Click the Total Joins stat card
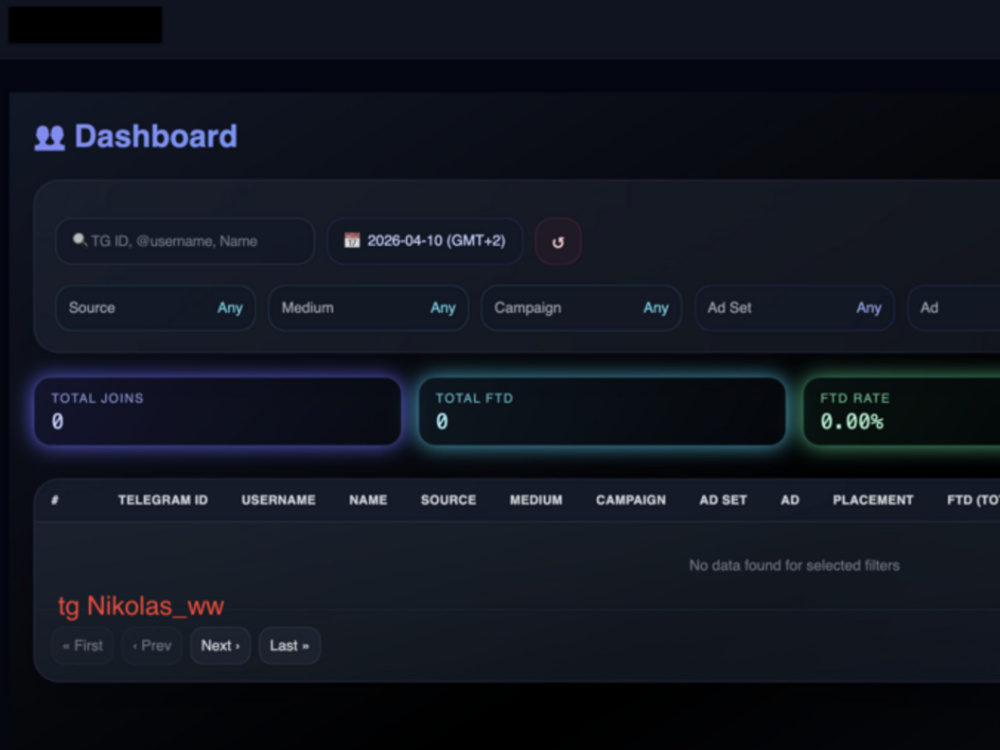Screen dimensions: 1000x750 [217, 411]
